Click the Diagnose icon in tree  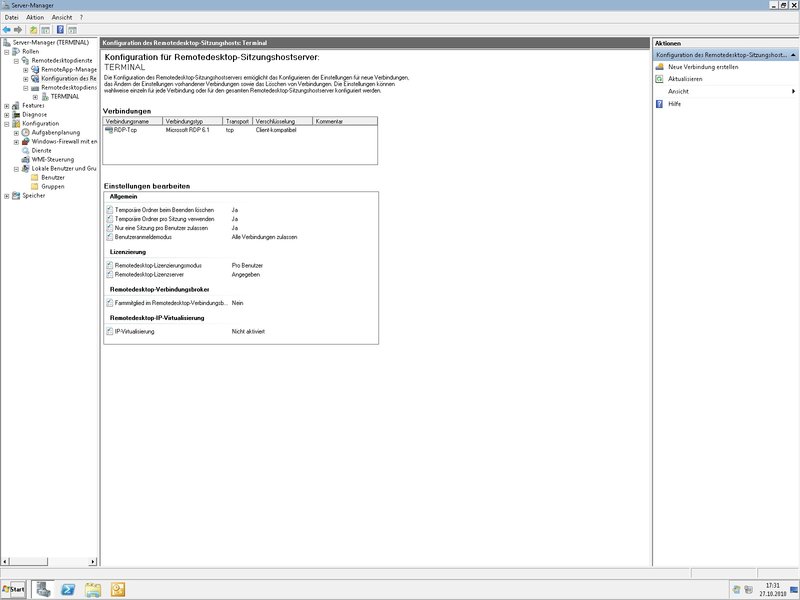click(16, 115)
